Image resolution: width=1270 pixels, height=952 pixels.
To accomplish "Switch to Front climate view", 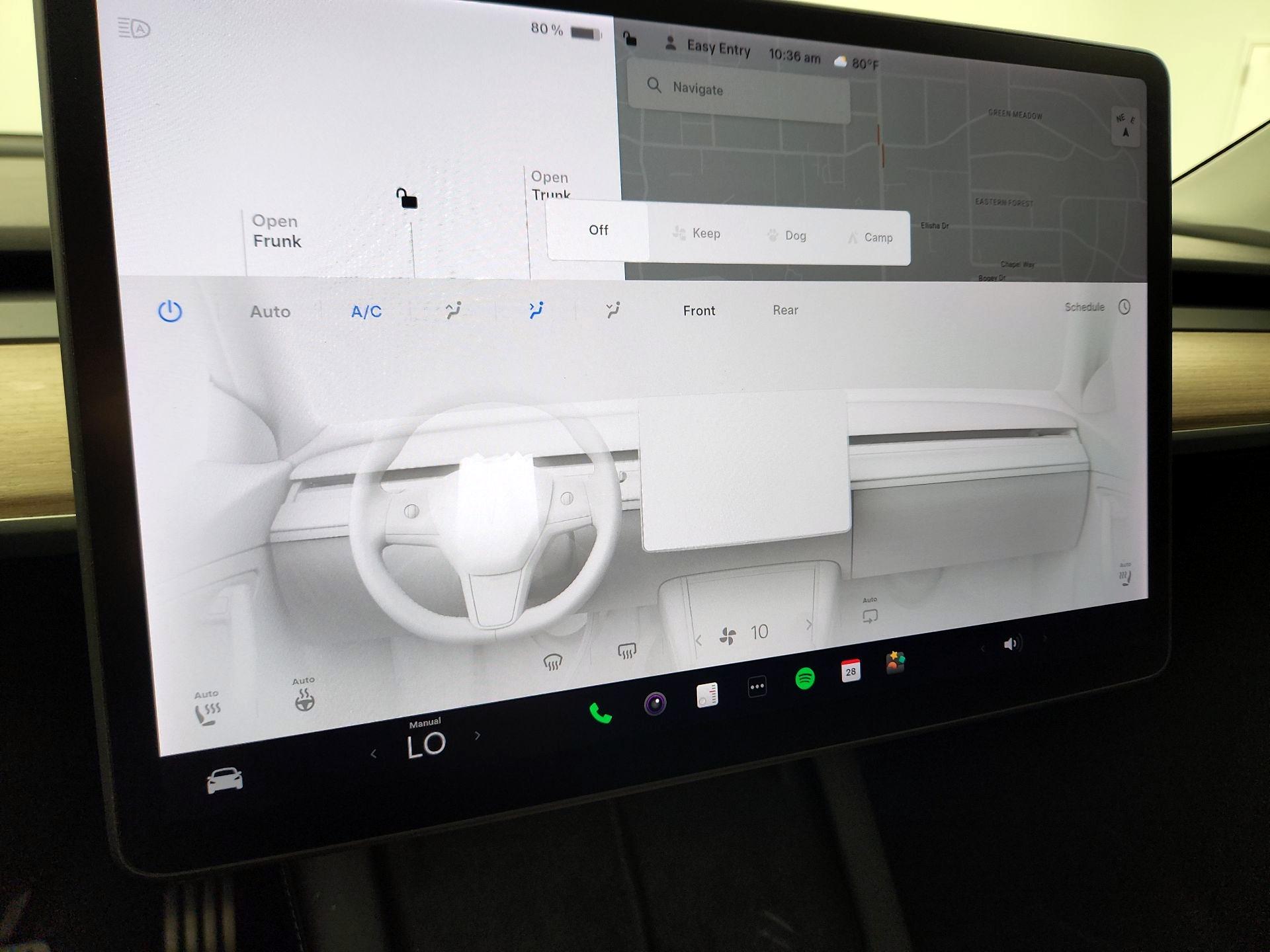I will pyautogui.click(x=699, y=311).
